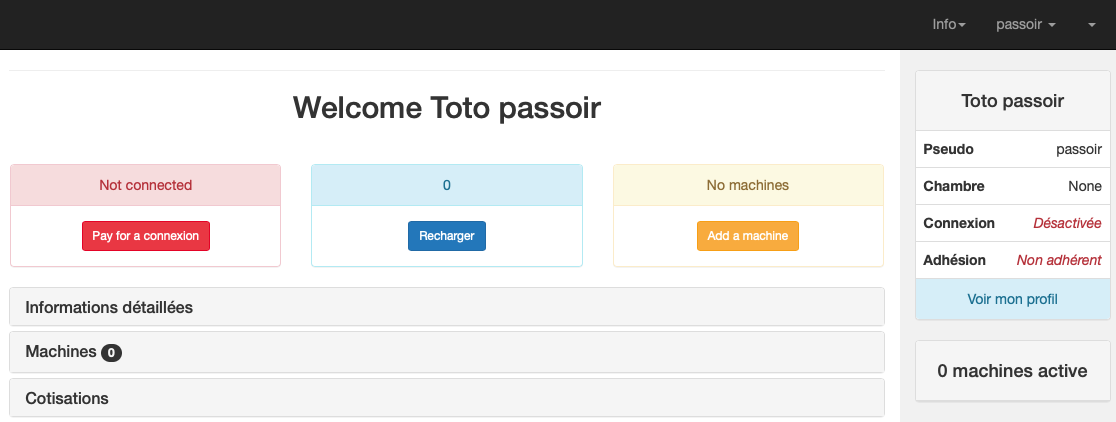Click the unlabeled caret at navbar's far right
The height and width of the screenshot is (422, 1116).
tap(1091, 25)
